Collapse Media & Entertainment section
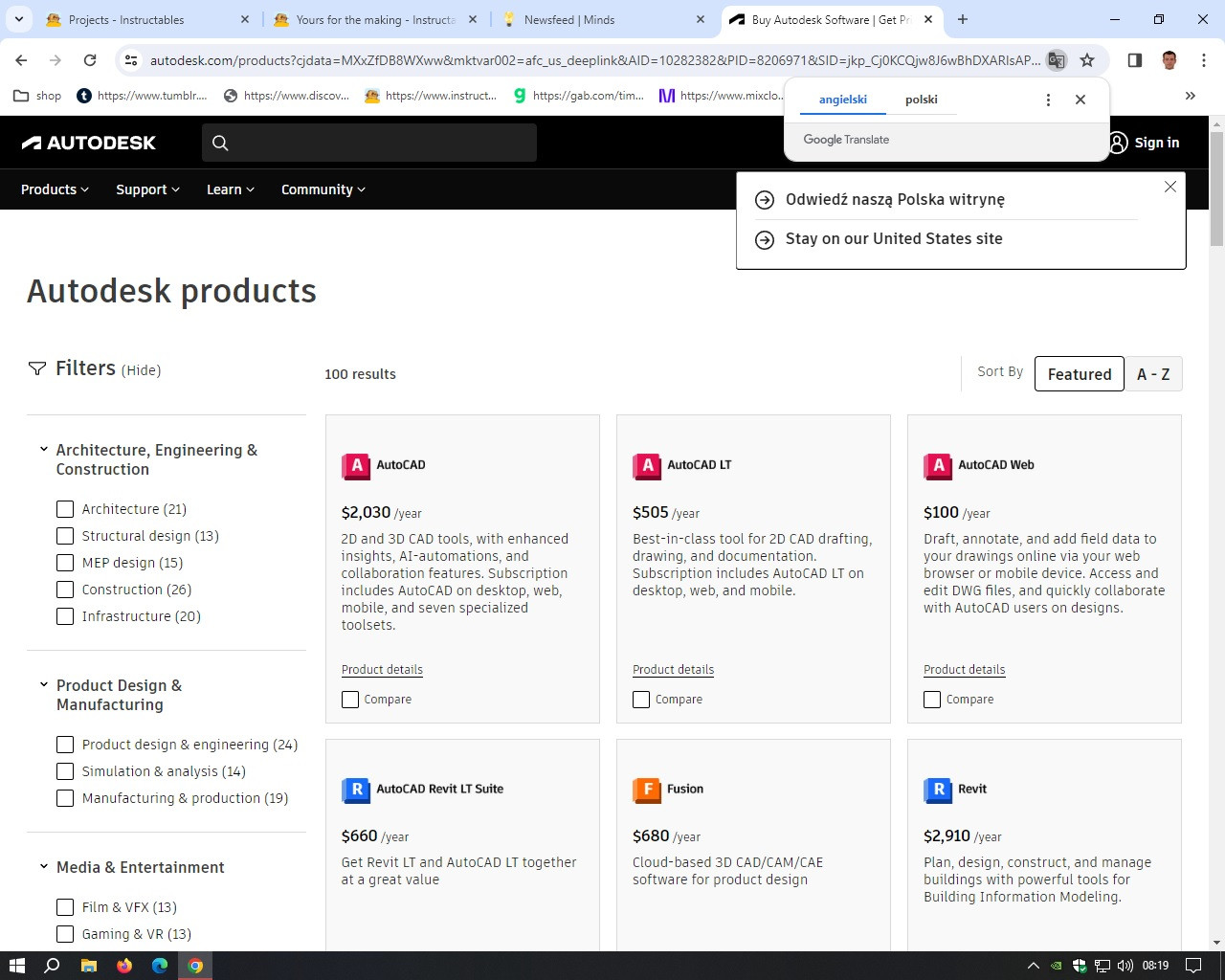The width and height of the screenshot is (1225, 980). click(43, 866)
